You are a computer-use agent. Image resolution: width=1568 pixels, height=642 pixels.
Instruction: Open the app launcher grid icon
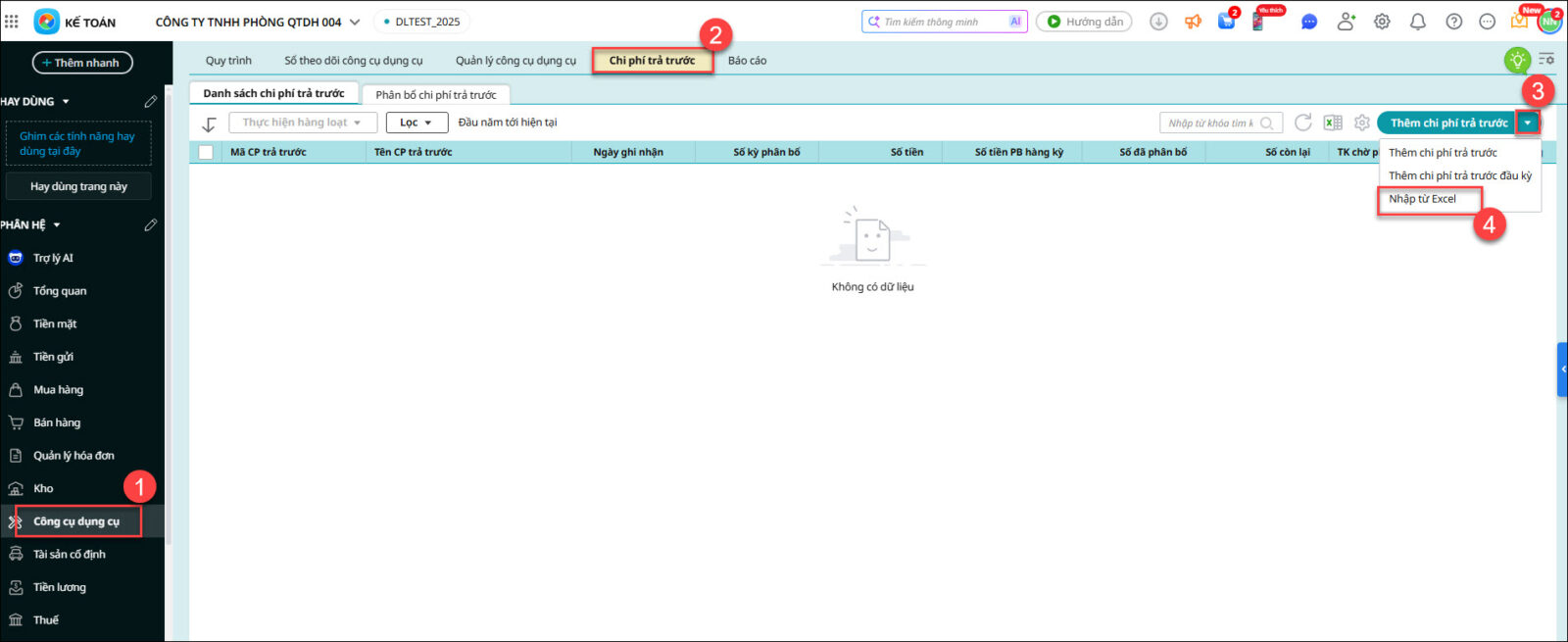[12, 22]
